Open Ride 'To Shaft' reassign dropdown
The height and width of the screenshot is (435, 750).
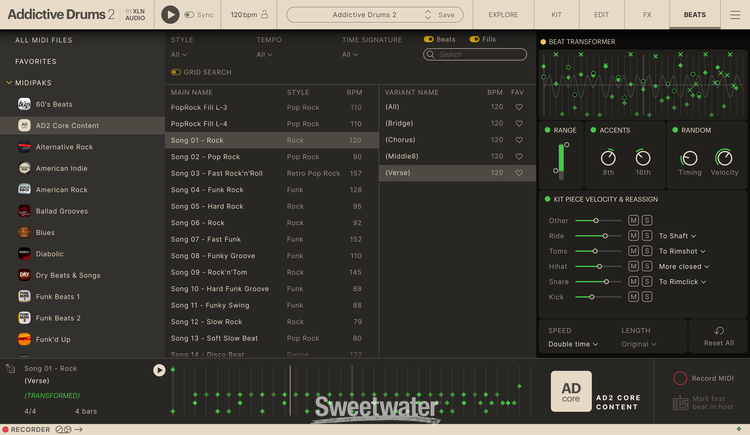click(677, 236)
